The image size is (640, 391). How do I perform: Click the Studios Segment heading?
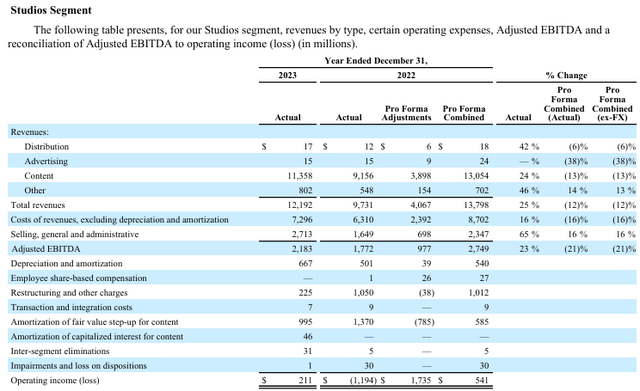[x=51, y=10]
